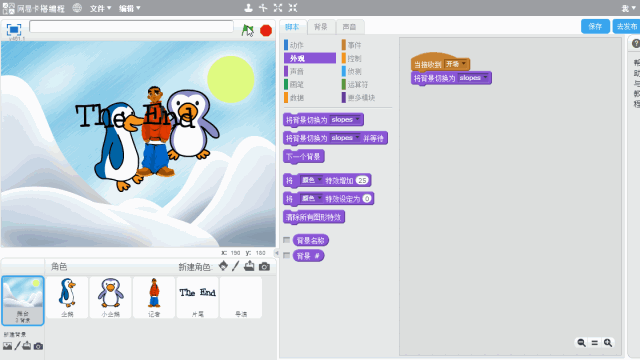Click the globe language icon

coord(77,8)
